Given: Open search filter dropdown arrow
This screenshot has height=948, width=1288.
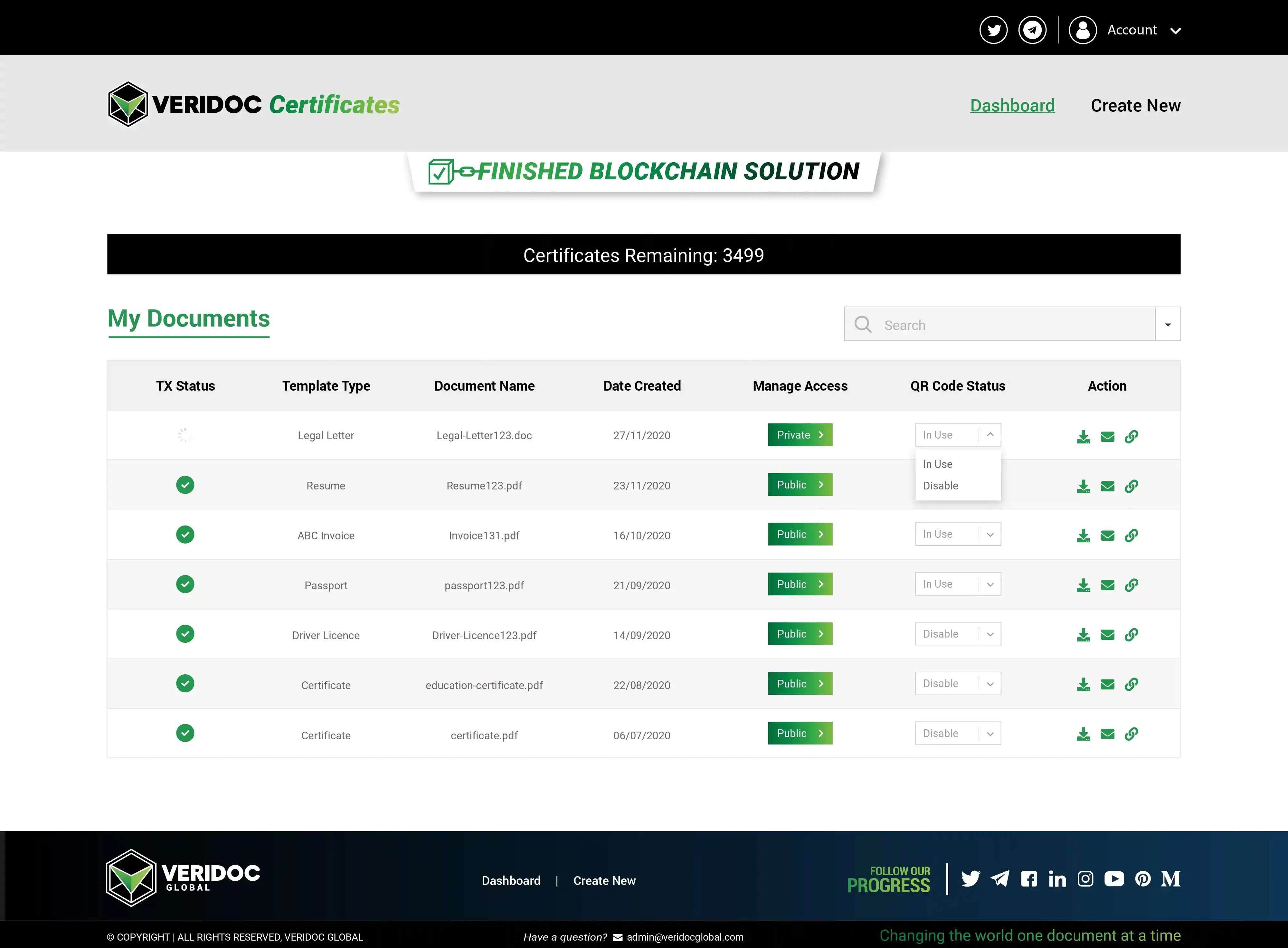Looking at the screenshot, I should coord(1168,325).
